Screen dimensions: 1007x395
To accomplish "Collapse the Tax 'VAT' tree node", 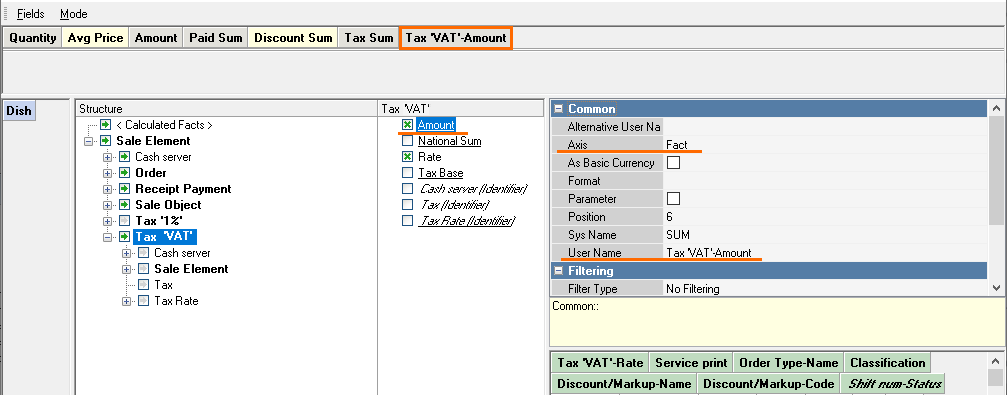I will pyautogui.click(x=107, y=236).
